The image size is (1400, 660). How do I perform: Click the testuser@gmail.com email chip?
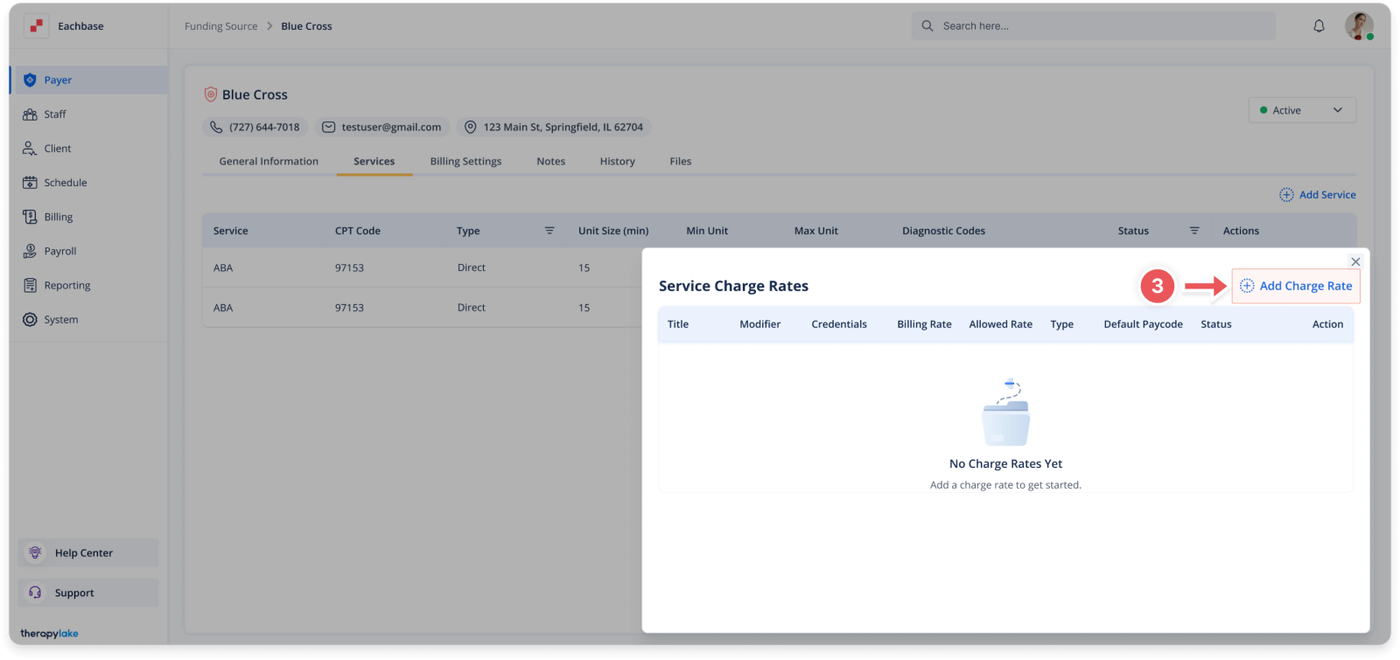click(381, 127)
